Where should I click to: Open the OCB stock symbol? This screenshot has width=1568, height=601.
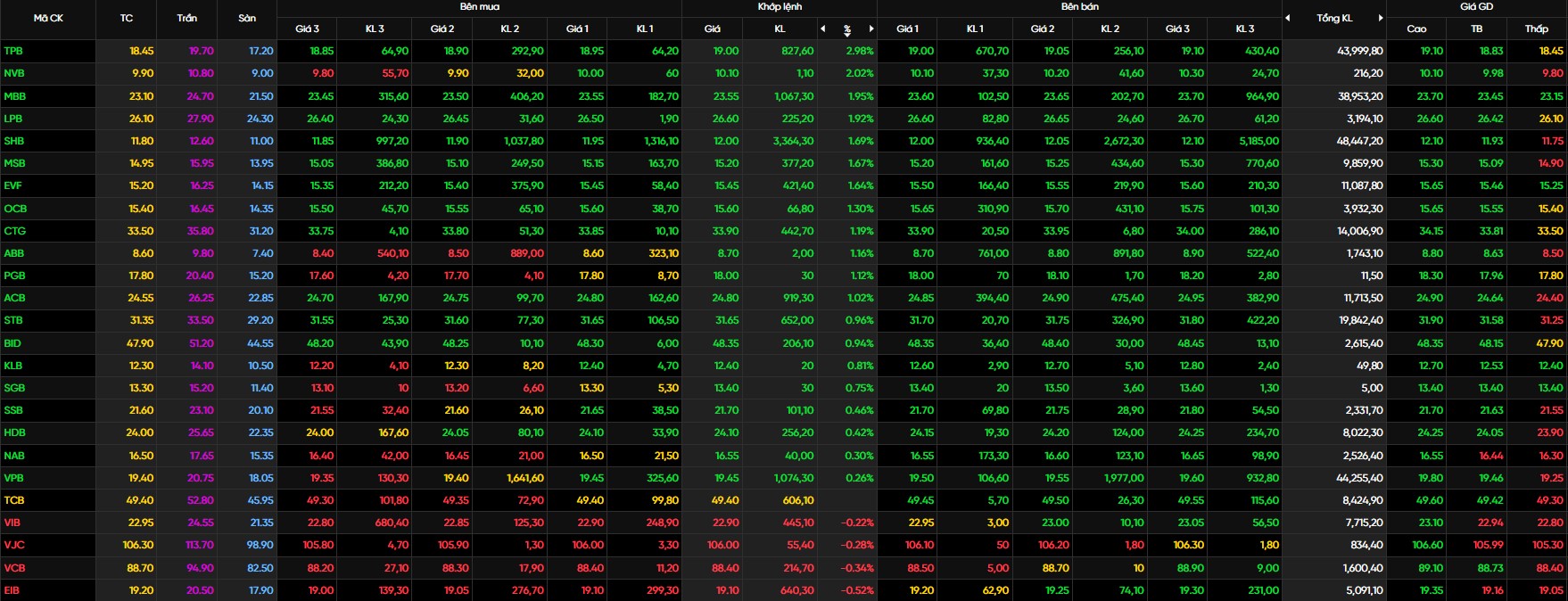click(x=15, y=209)
